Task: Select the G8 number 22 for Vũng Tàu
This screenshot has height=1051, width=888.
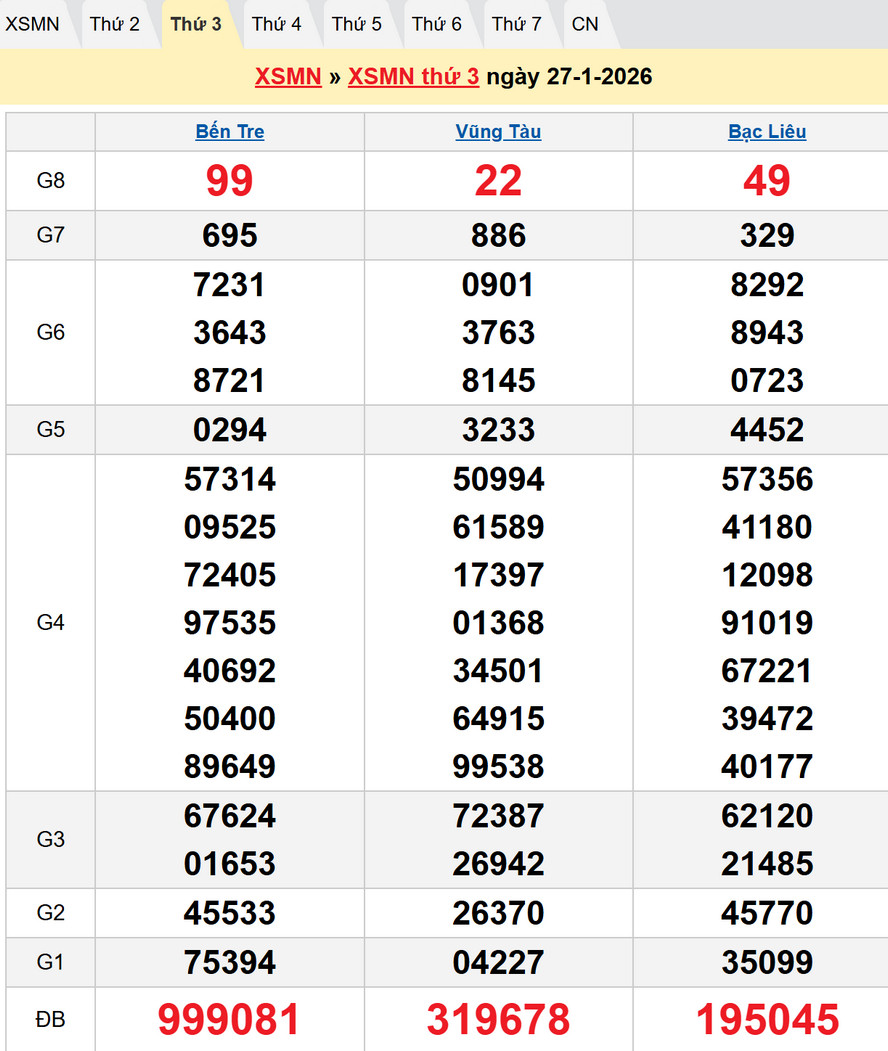Action: [x=498, y=181]
